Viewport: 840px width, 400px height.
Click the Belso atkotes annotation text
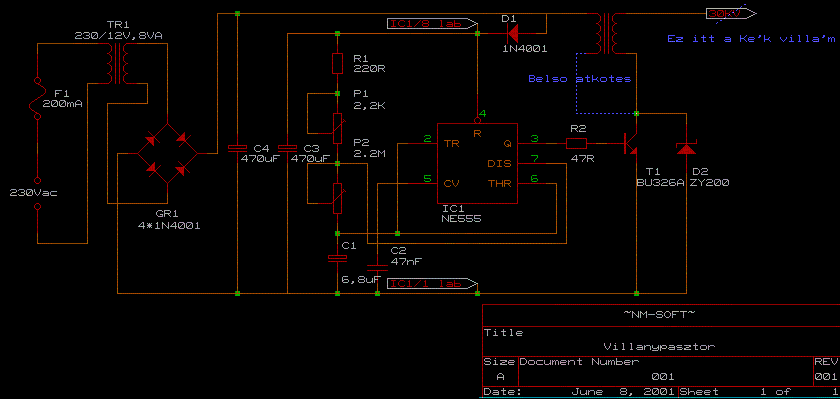pos(579,79)
